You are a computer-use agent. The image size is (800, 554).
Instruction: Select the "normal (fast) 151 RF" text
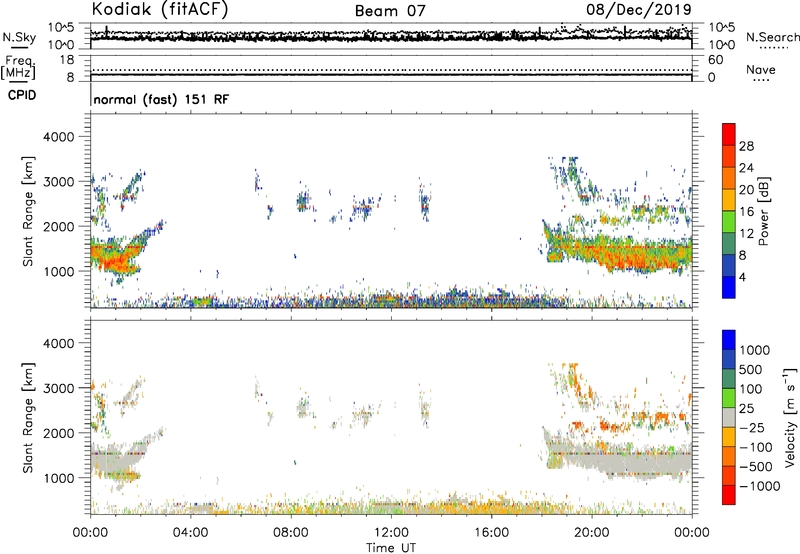click(x=161, y=99)
